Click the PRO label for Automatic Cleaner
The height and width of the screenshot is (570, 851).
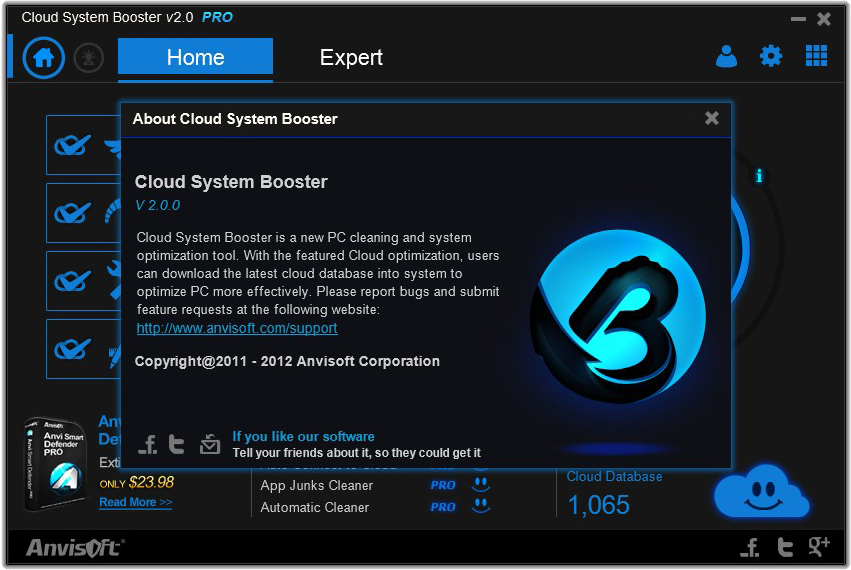(x=443, y=507)
